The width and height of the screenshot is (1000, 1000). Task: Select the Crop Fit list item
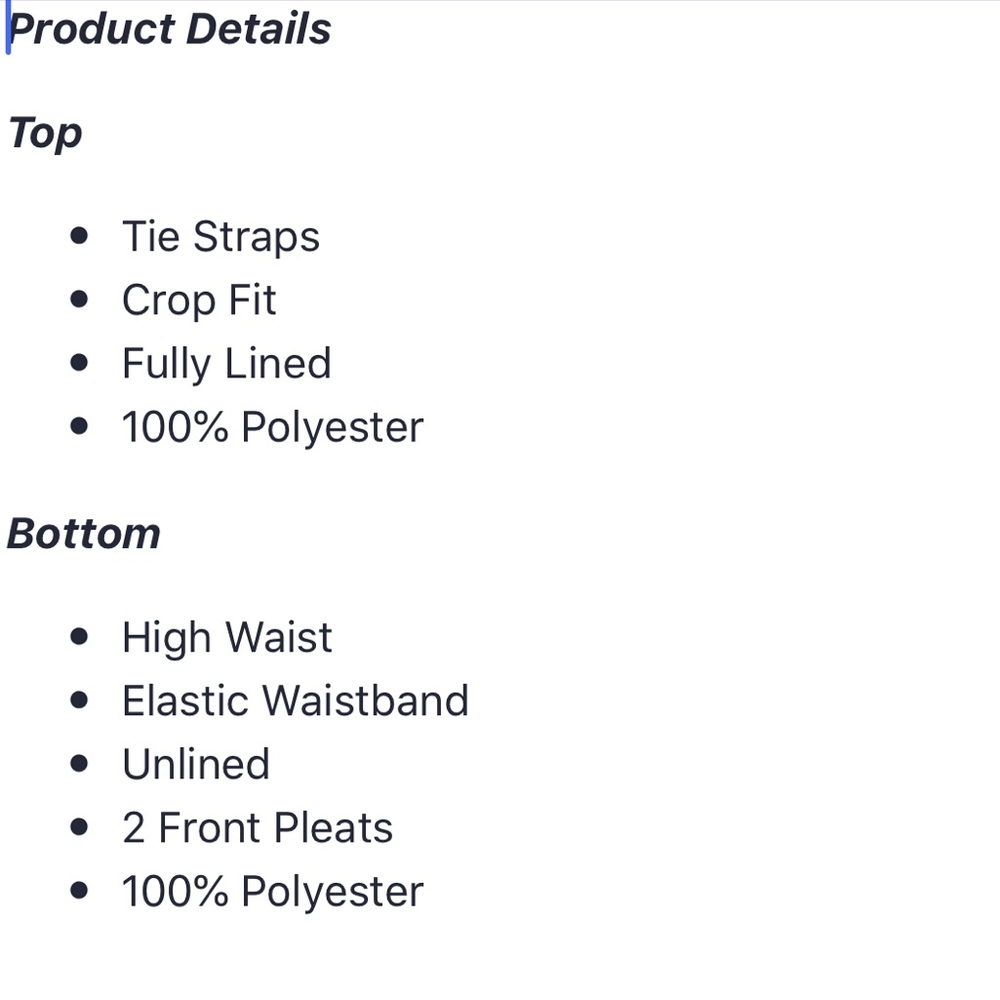199,300
